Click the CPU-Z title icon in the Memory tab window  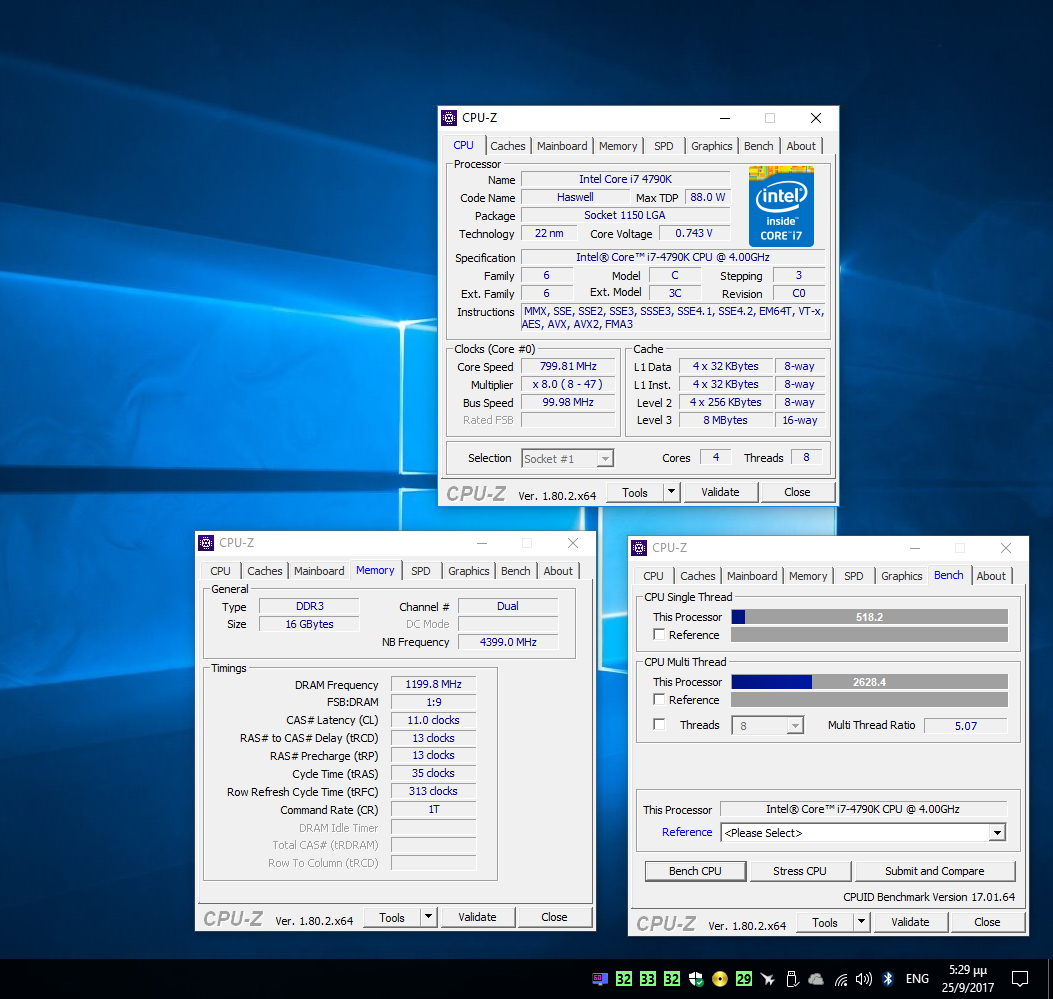(206, 542)
